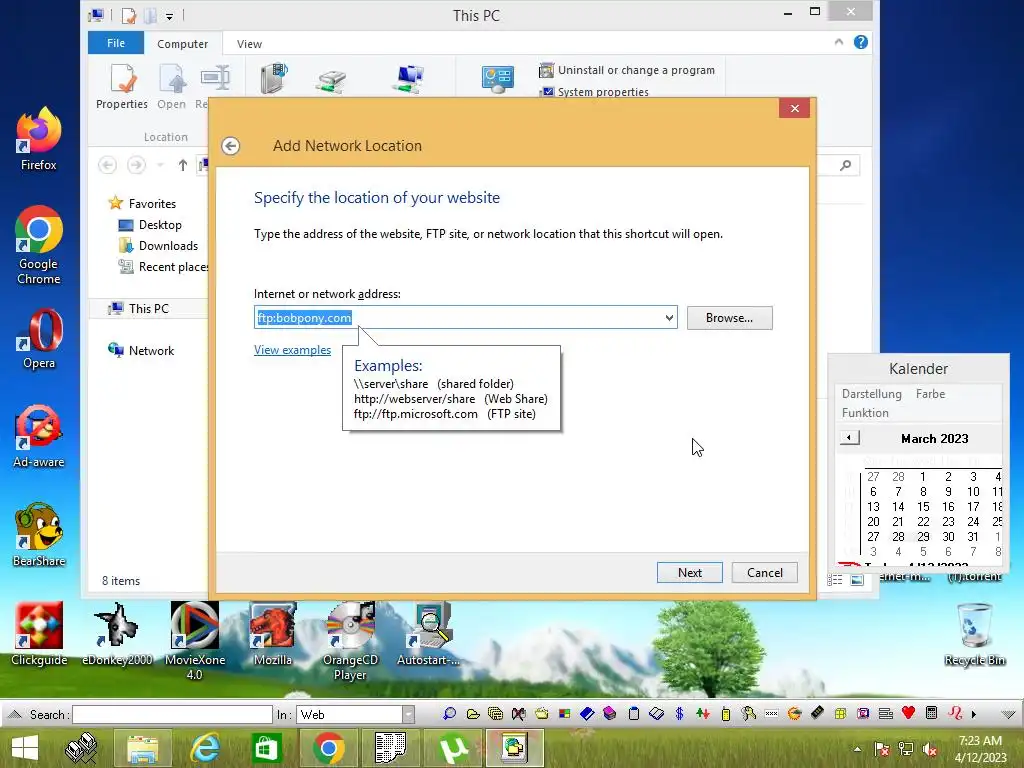Open the Mozilla desktop shortcut
1024x768 pixels.
273,634
